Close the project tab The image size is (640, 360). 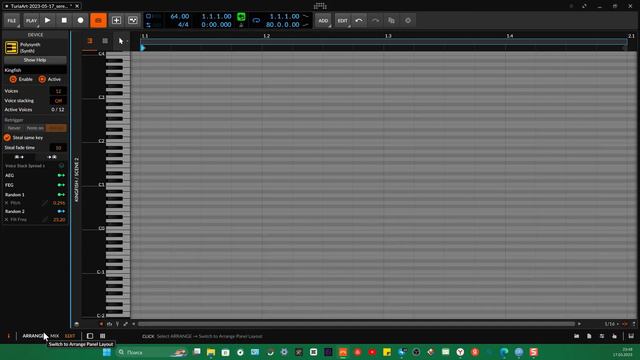[x=77, y=6]
